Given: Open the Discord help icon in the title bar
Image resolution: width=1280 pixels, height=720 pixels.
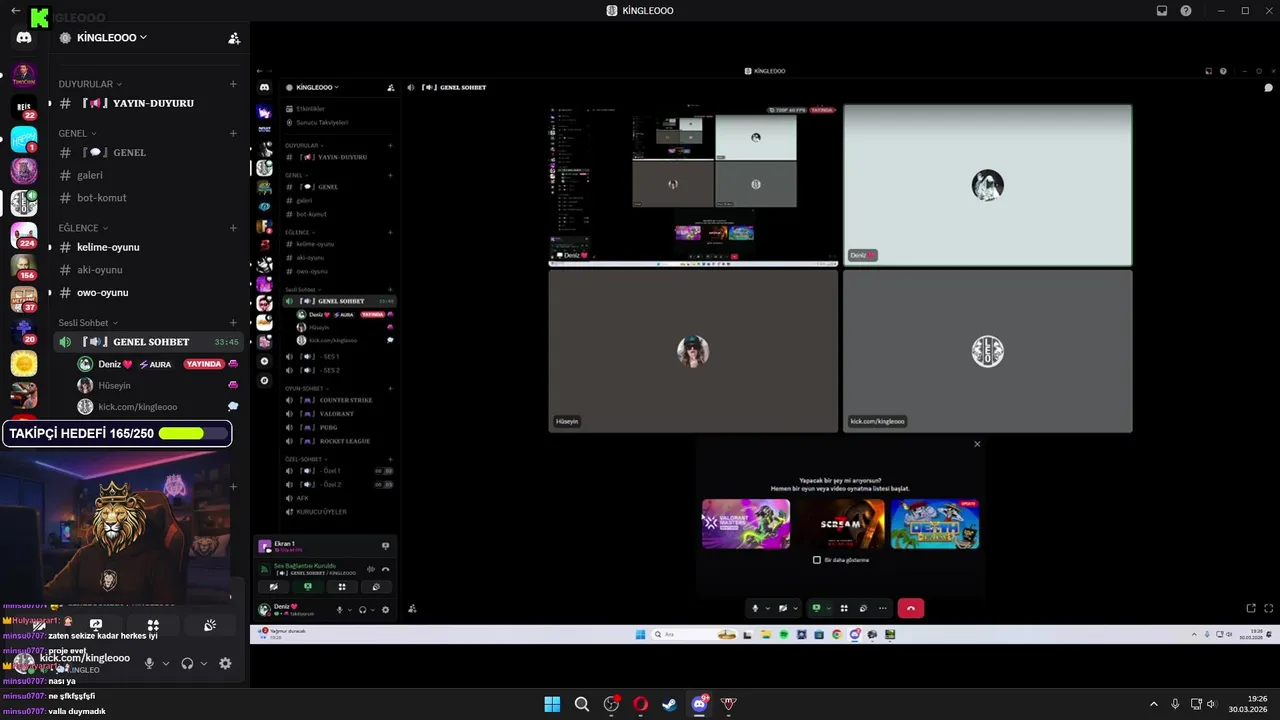Looking at the screenshot, I should point(1186,10).
